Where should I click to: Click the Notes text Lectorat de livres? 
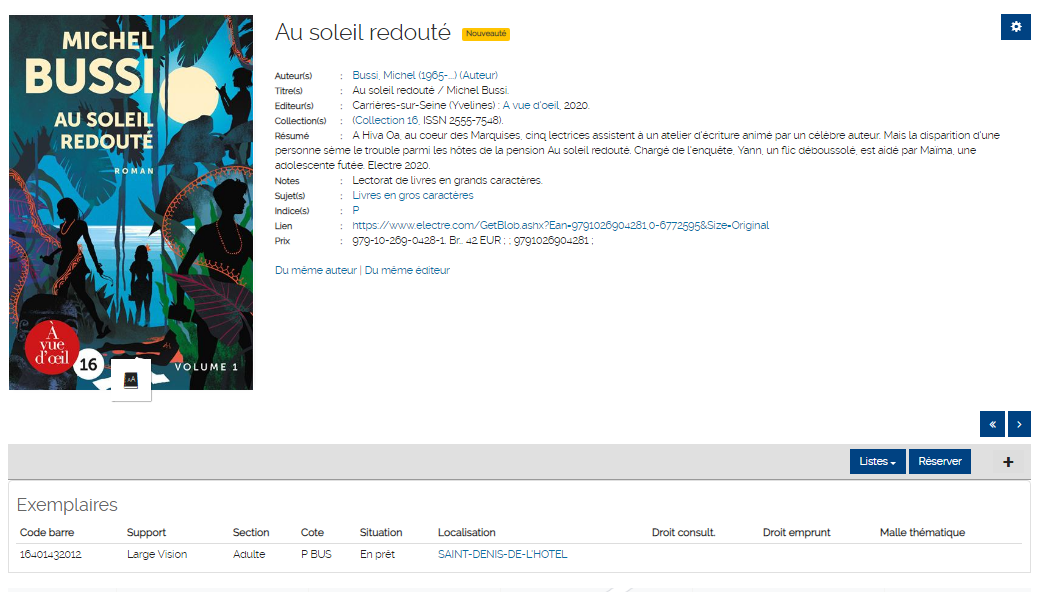click(447, 180)
